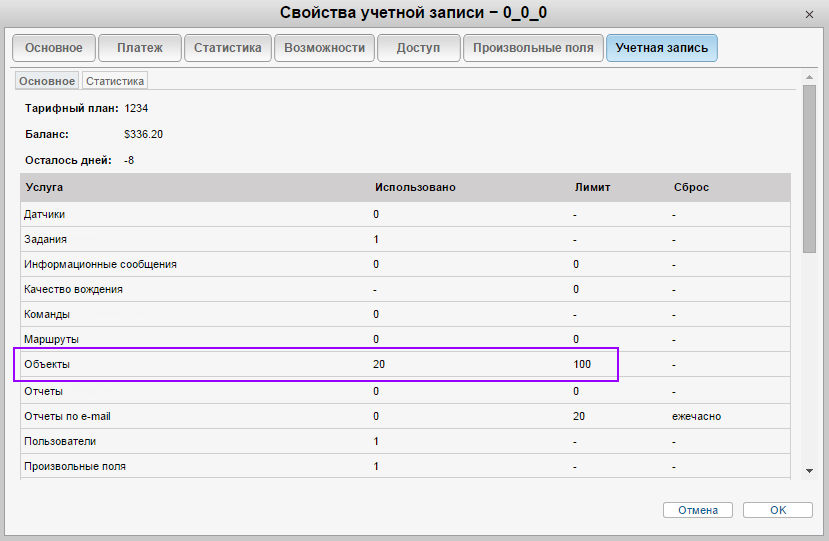
Task: Open the top Статистика tab
Action: click(x=228, y=48)
